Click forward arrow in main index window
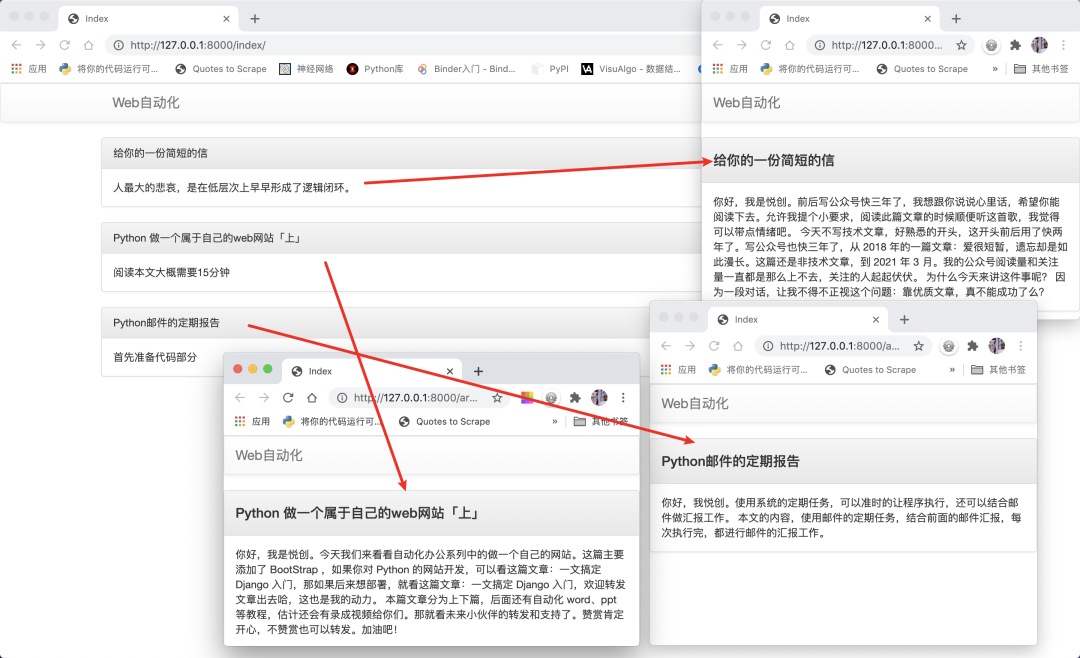This screenshot has width=1080, height=658. (x=41, y=45)
